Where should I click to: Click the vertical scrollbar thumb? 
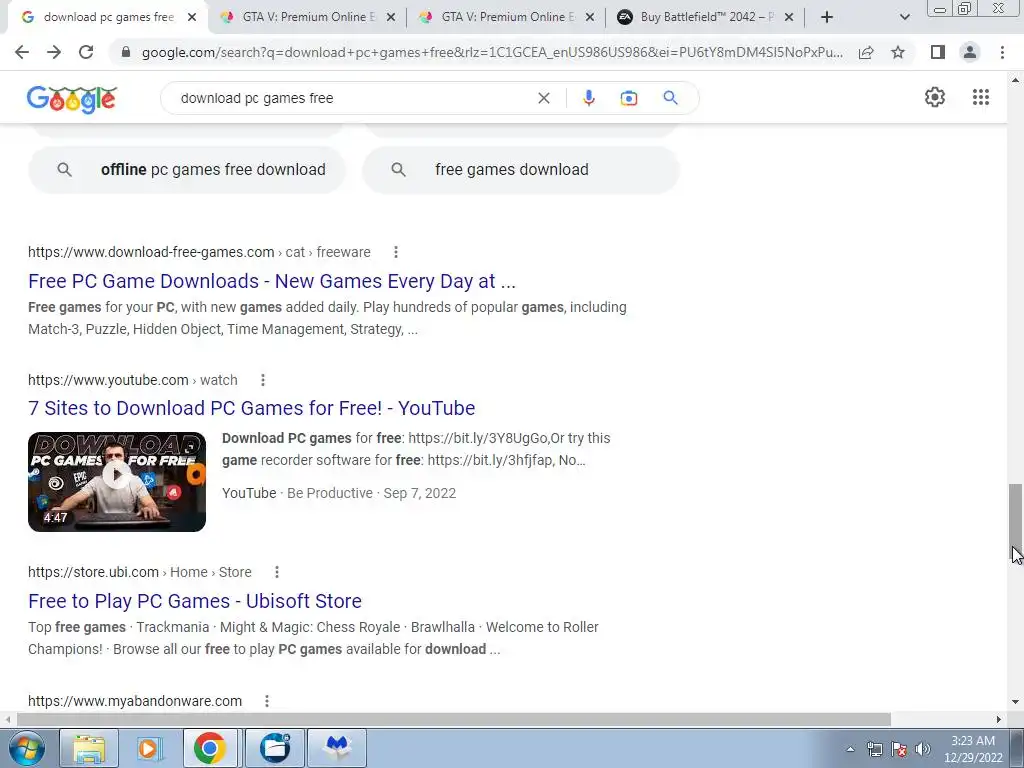[1015, 519]
